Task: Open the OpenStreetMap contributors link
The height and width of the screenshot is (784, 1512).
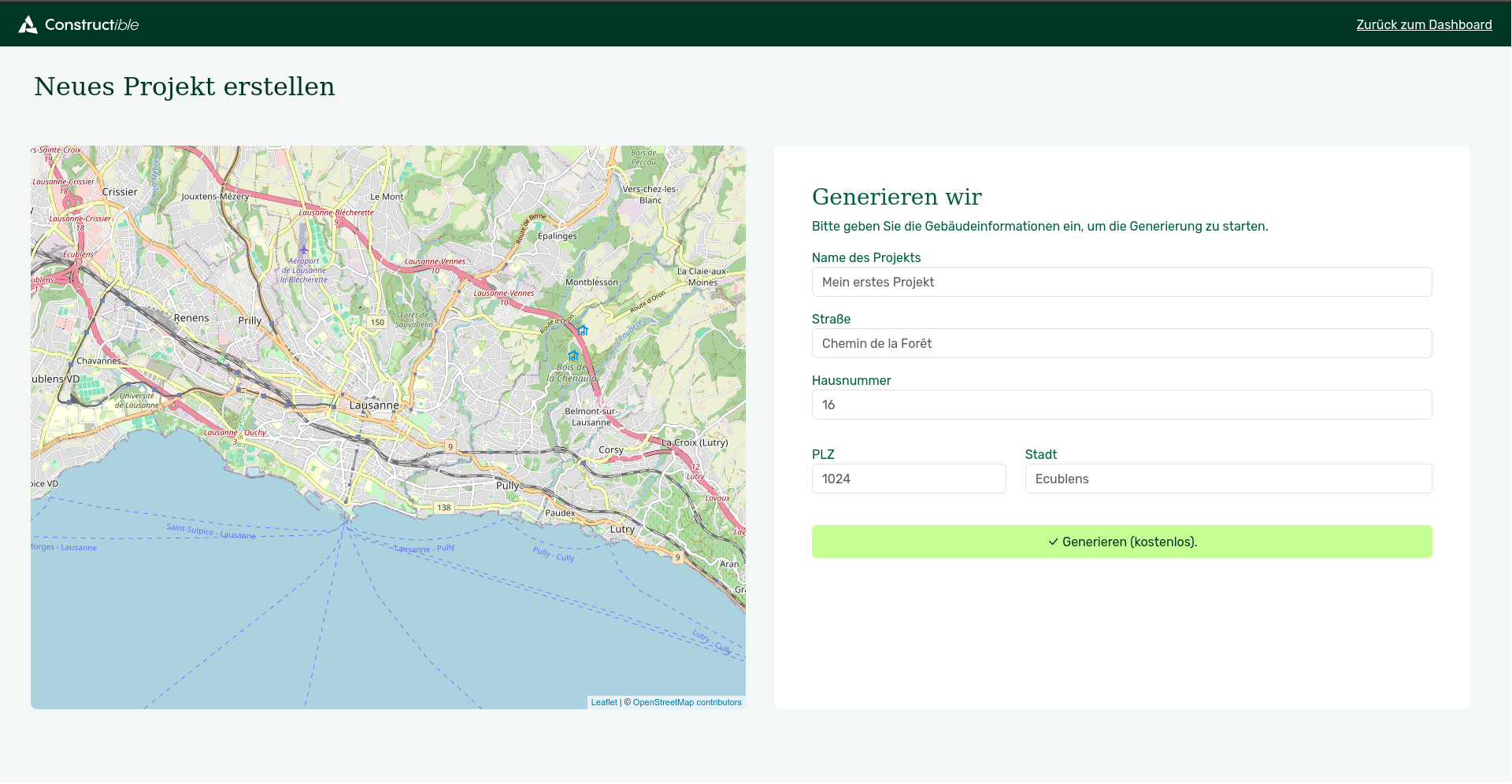Action: point(687,702)
